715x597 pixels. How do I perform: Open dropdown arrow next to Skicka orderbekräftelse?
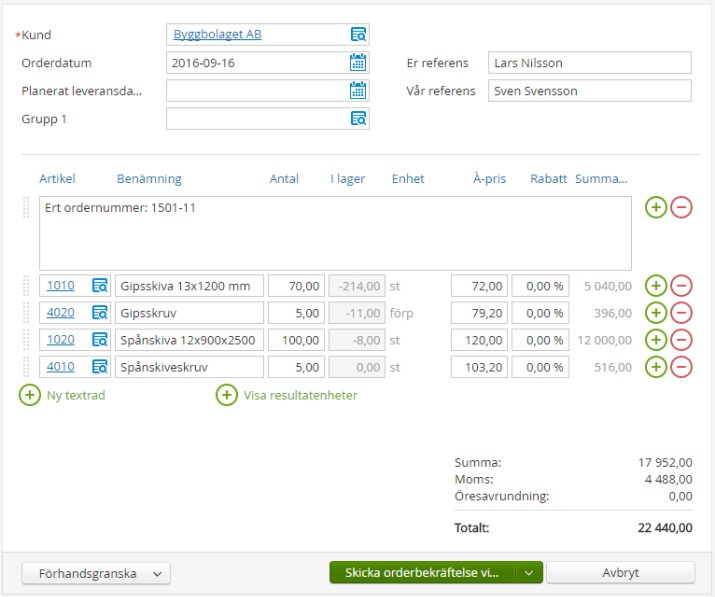pyautogui.click(x=529, y=573)
